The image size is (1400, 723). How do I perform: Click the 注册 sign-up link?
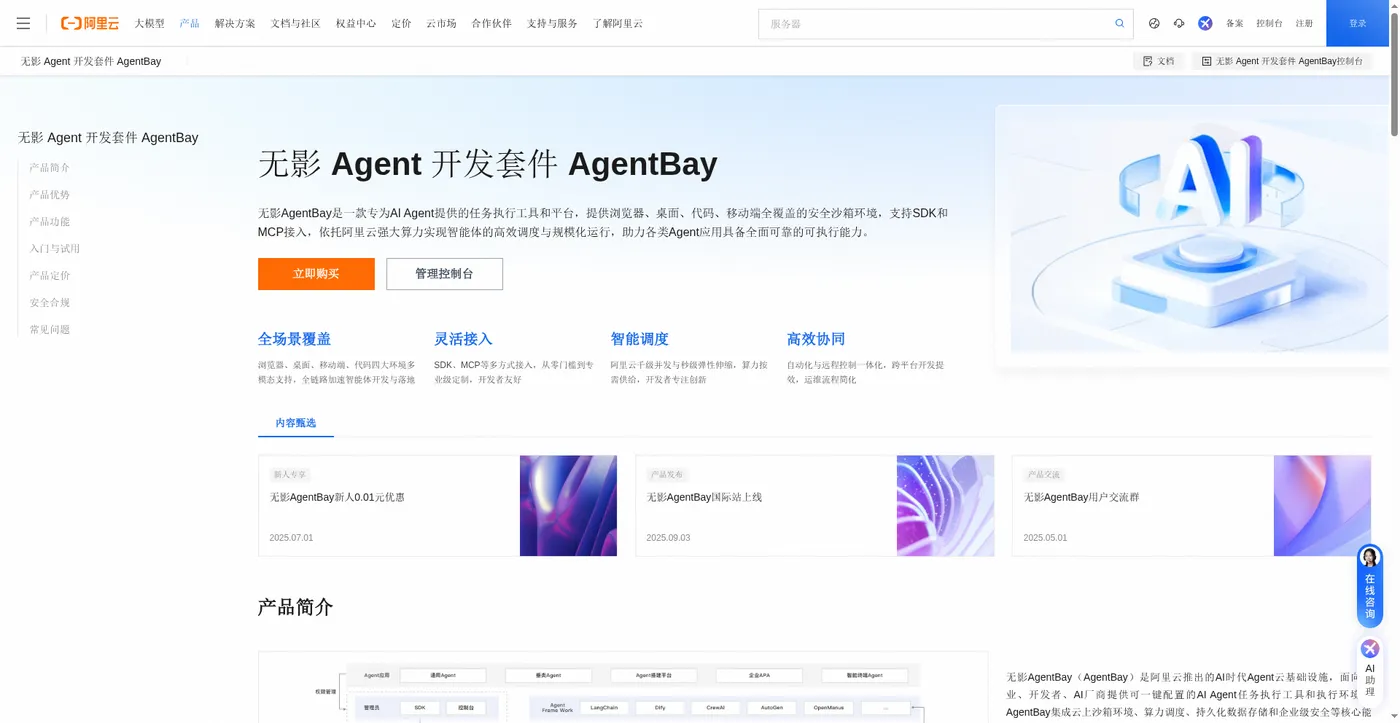[1304, 23]
